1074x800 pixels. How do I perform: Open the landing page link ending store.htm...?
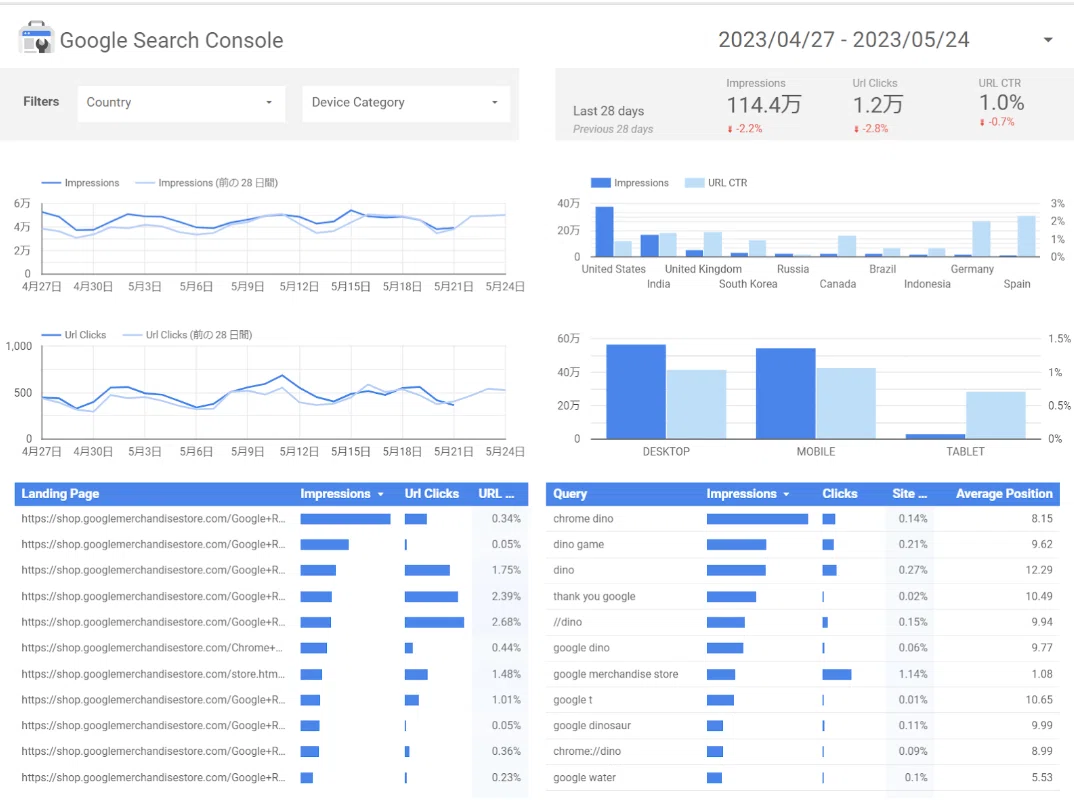(153, 674)
